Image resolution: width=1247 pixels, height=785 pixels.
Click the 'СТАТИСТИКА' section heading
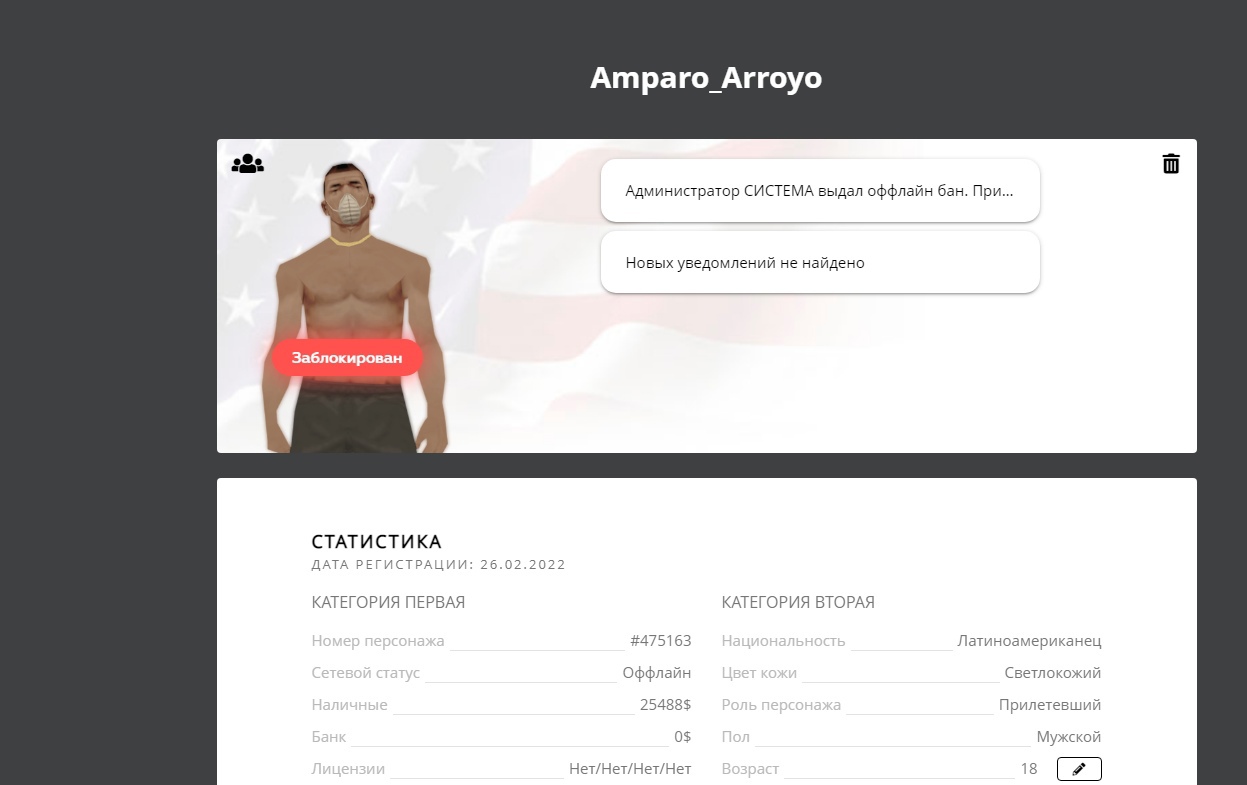pyautogui.click(x=377, y=542)
